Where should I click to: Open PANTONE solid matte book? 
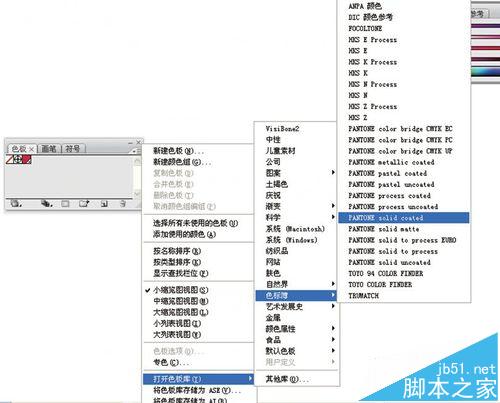(x=384, y=229)
